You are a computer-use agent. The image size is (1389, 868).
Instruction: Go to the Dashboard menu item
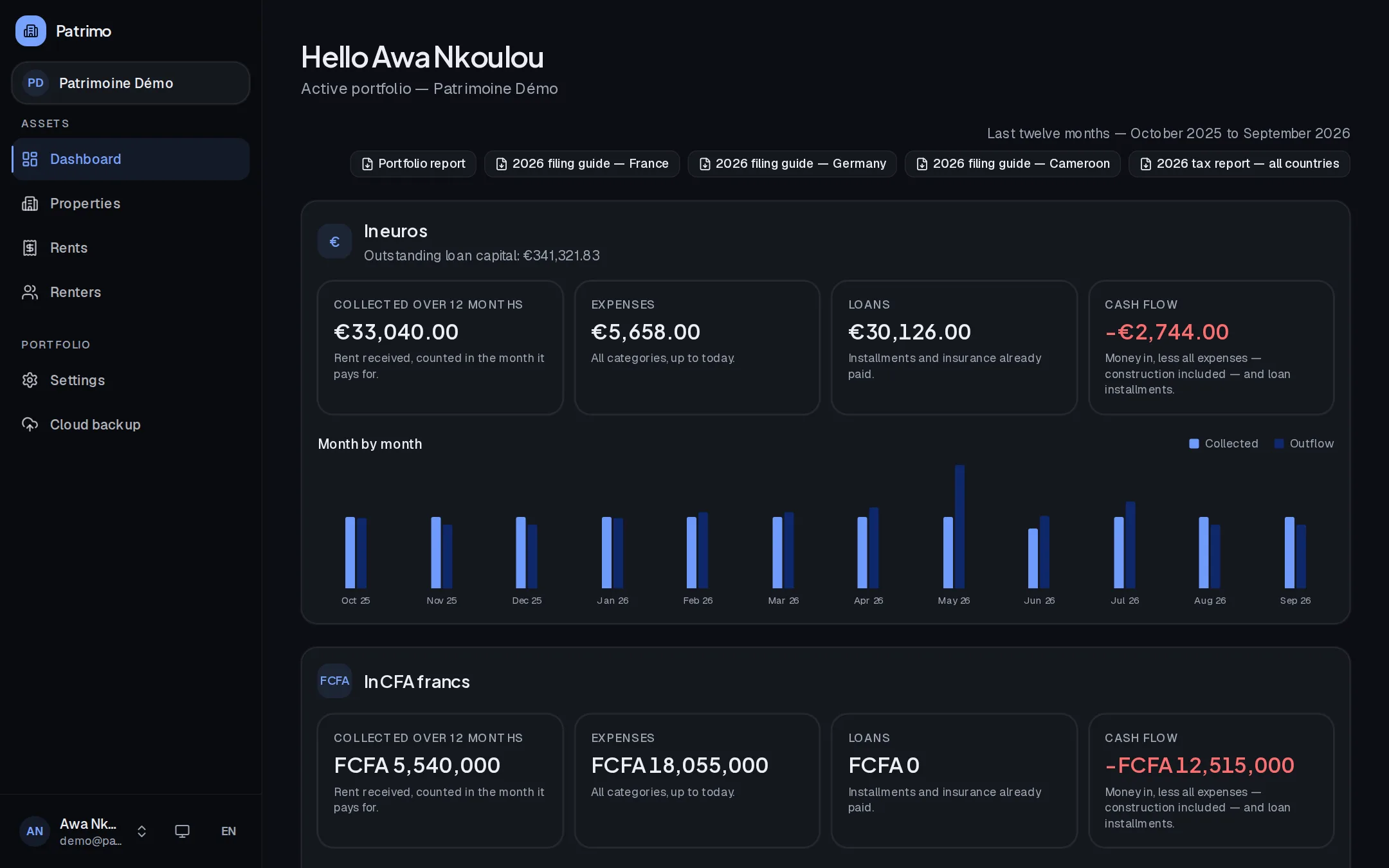tap(131, 159)
